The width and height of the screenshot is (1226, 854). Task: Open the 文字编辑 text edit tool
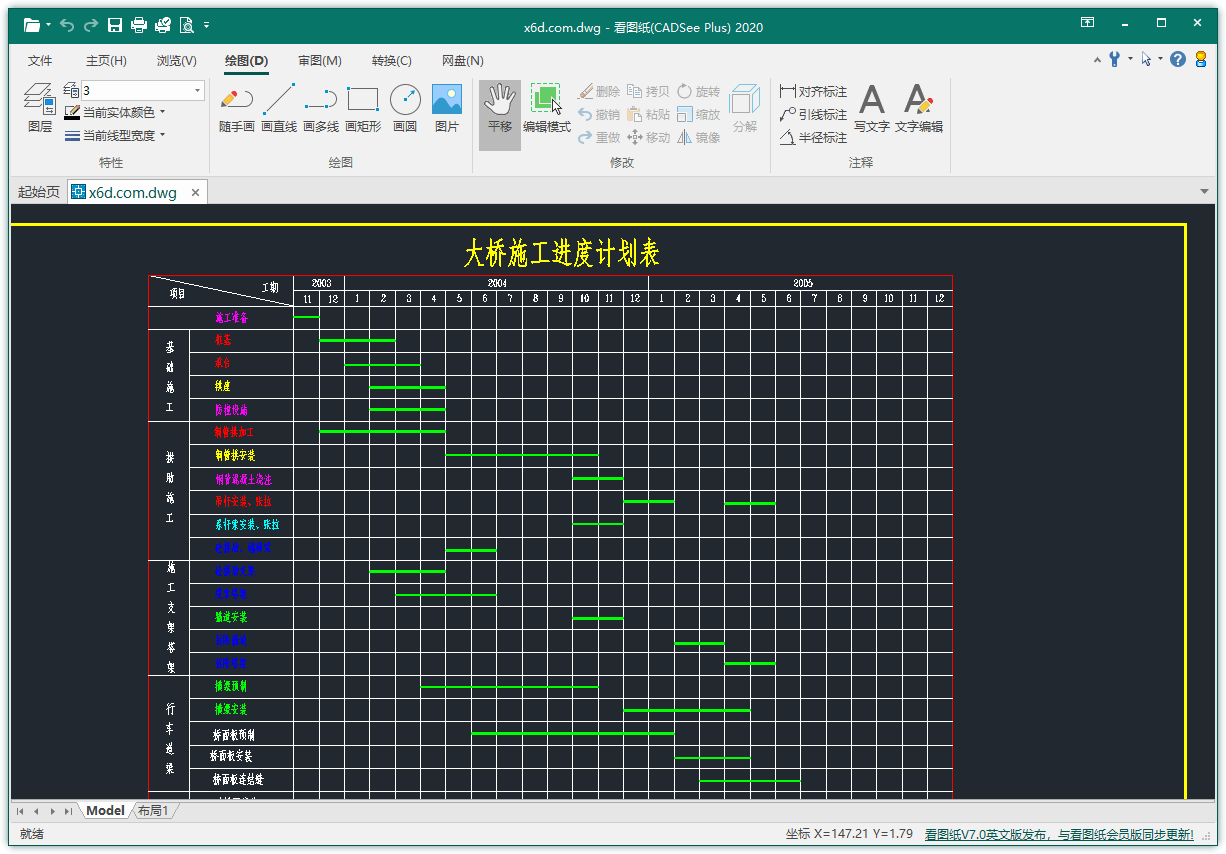pos(918,108)
